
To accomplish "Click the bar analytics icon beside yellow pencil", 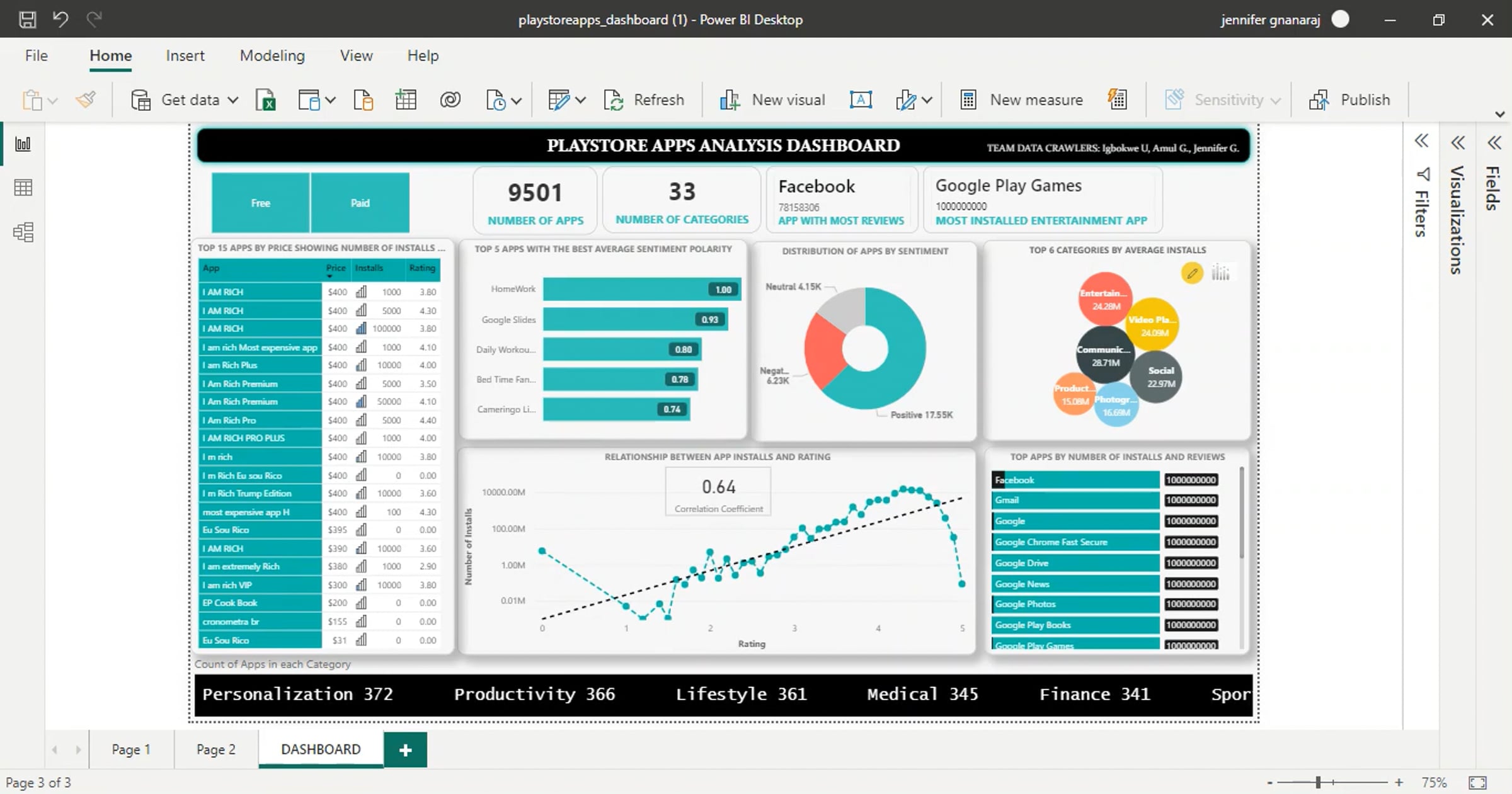I will click(x=1220, y=273).
